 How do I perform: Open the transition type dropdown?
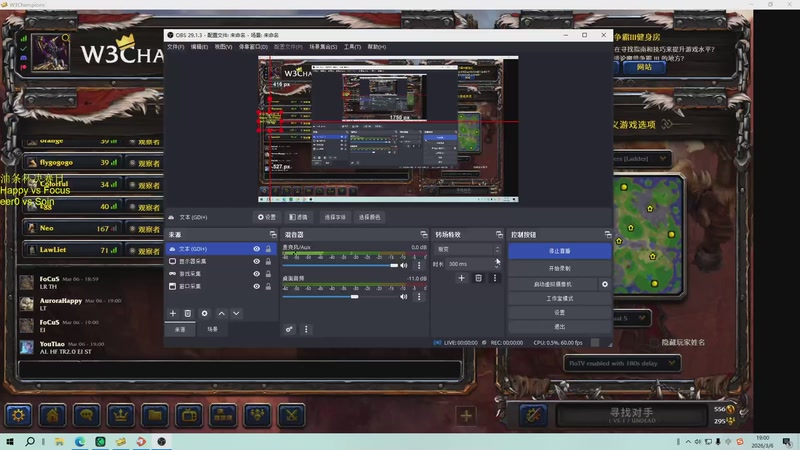[468, 249]
